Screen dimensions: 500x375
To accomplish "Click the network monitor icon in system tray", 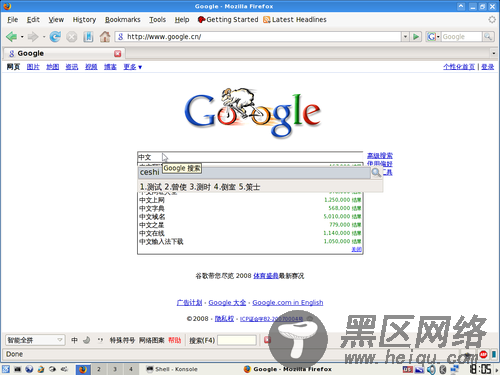I will 455,369.
